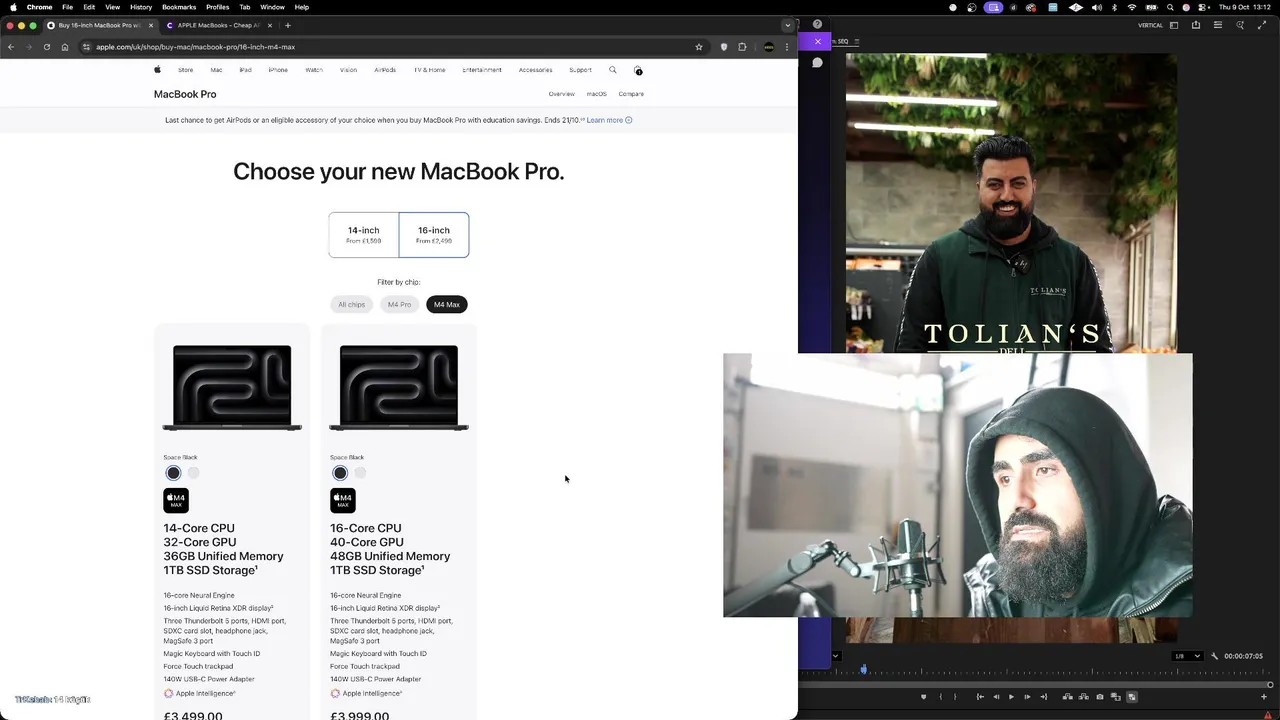Filter by All chips
The image size is (1280, 720).
coord(351,304)
